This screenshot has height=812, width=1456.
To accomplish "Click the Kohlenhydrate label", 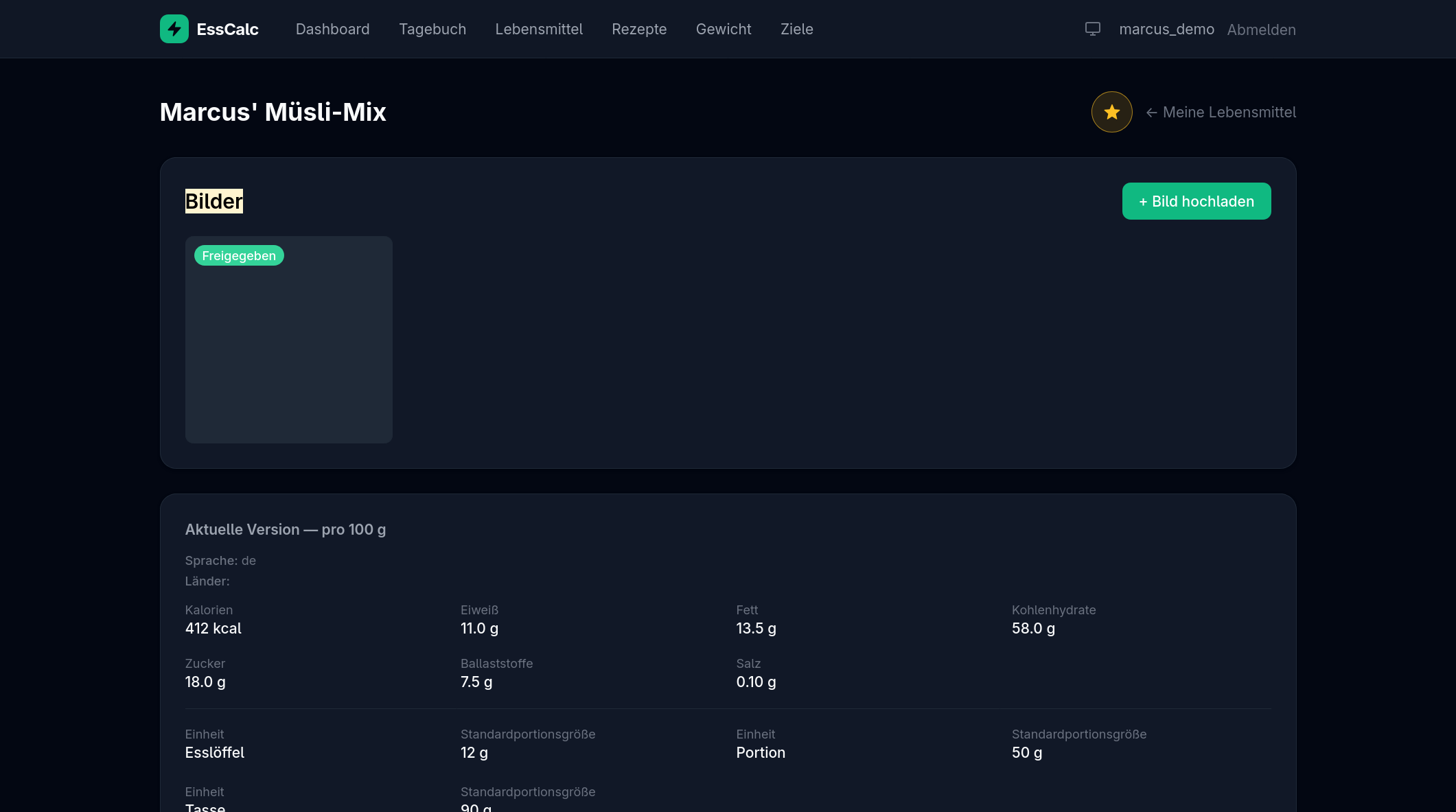I will 1054,610.
